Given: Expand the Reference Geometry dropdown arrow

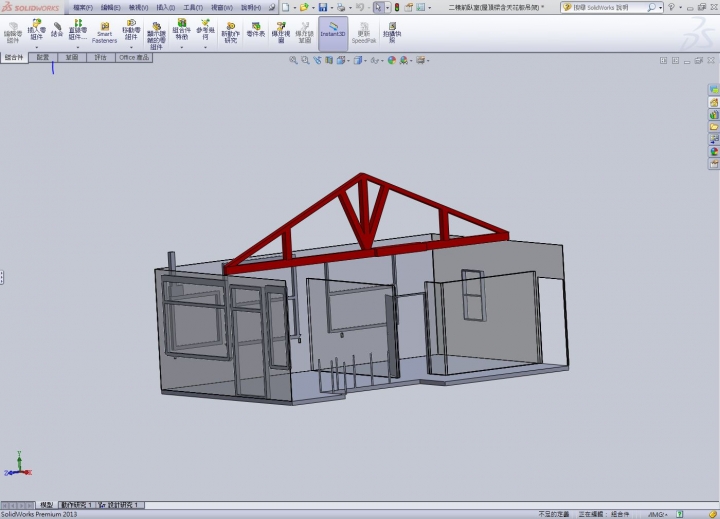Looking at the screenshot, I should pos(205,46).
